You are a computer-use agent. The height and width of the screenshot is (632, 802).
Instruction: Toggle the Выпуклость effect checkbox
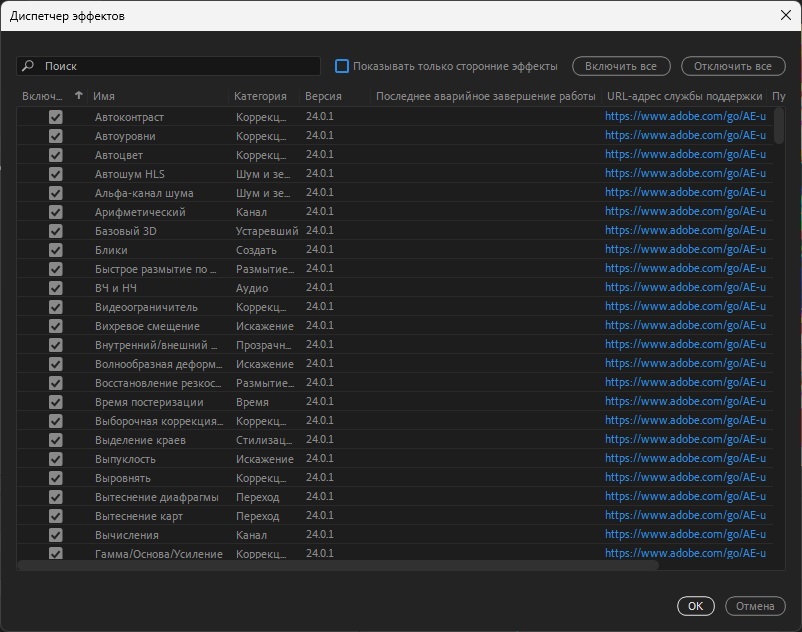56,459
